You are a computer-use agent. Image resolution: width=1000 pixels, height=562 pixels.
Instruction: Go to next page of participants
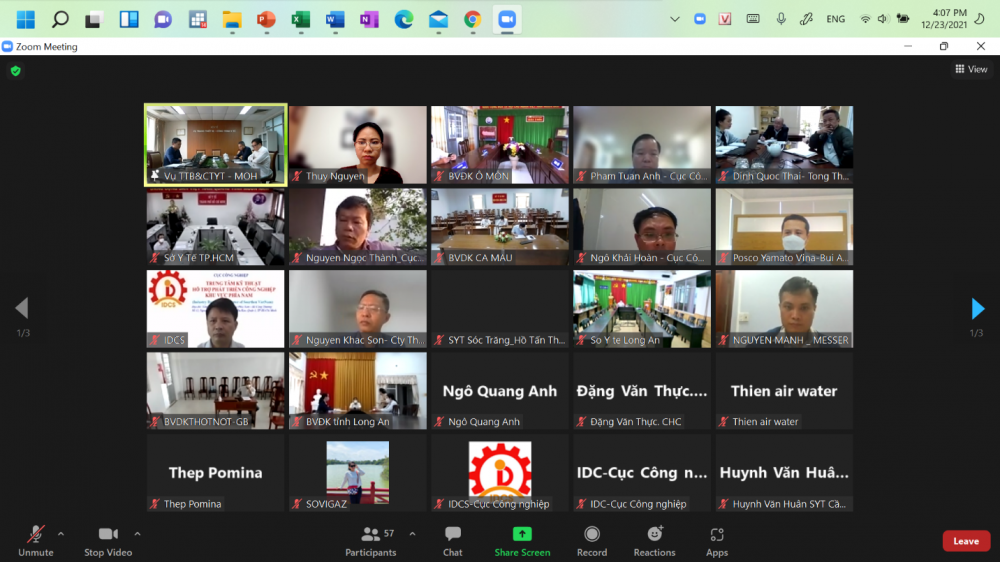click(x=978, y=309)
